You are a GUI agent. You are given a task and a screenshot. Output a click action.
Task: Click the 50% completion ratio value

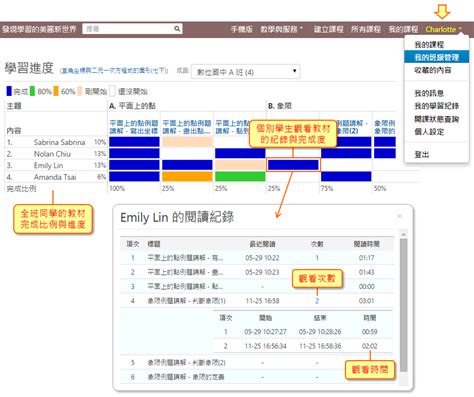click(x=380, y=188)
